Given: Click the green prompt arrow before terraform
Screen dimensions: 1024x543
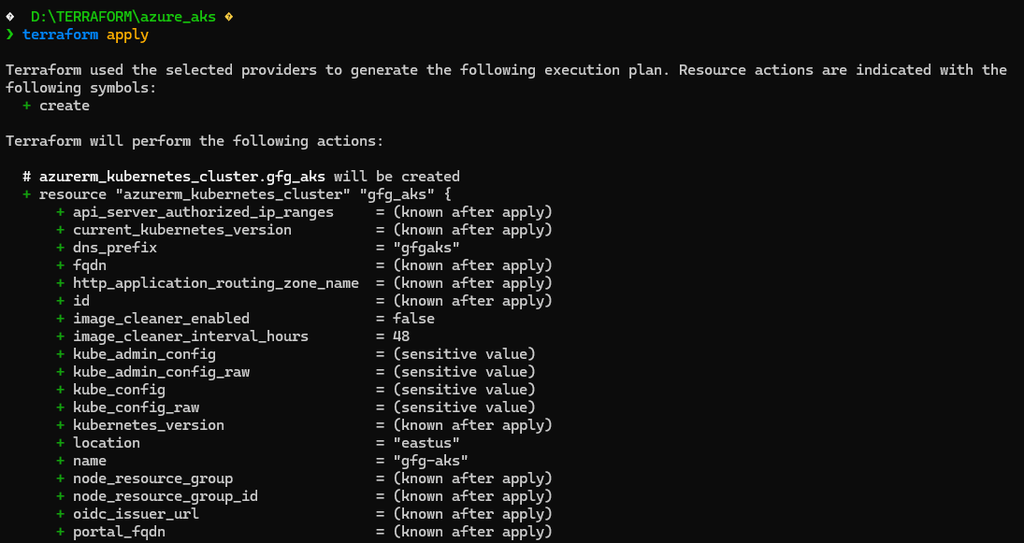Looking at the screenshot, I should [x=10, y=35].
